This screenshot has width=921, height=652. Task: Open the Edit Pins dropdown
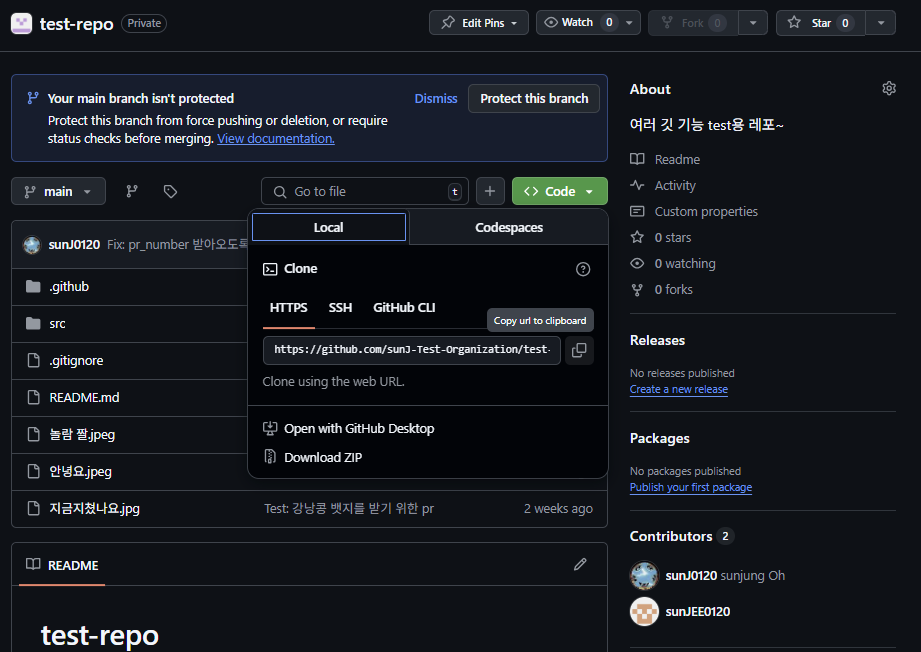pos(479,23)
